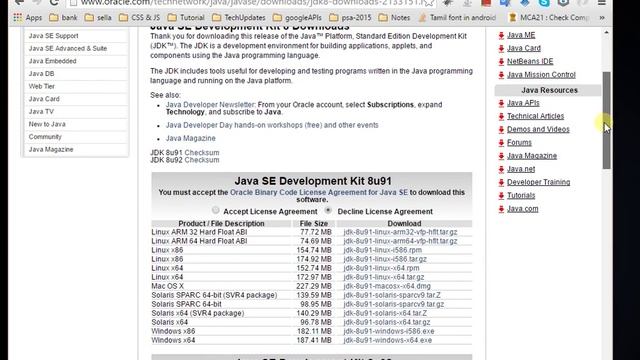Click the scrollbar up arrow
Screen dimensions: 640x360
click(x=607, y=32)
